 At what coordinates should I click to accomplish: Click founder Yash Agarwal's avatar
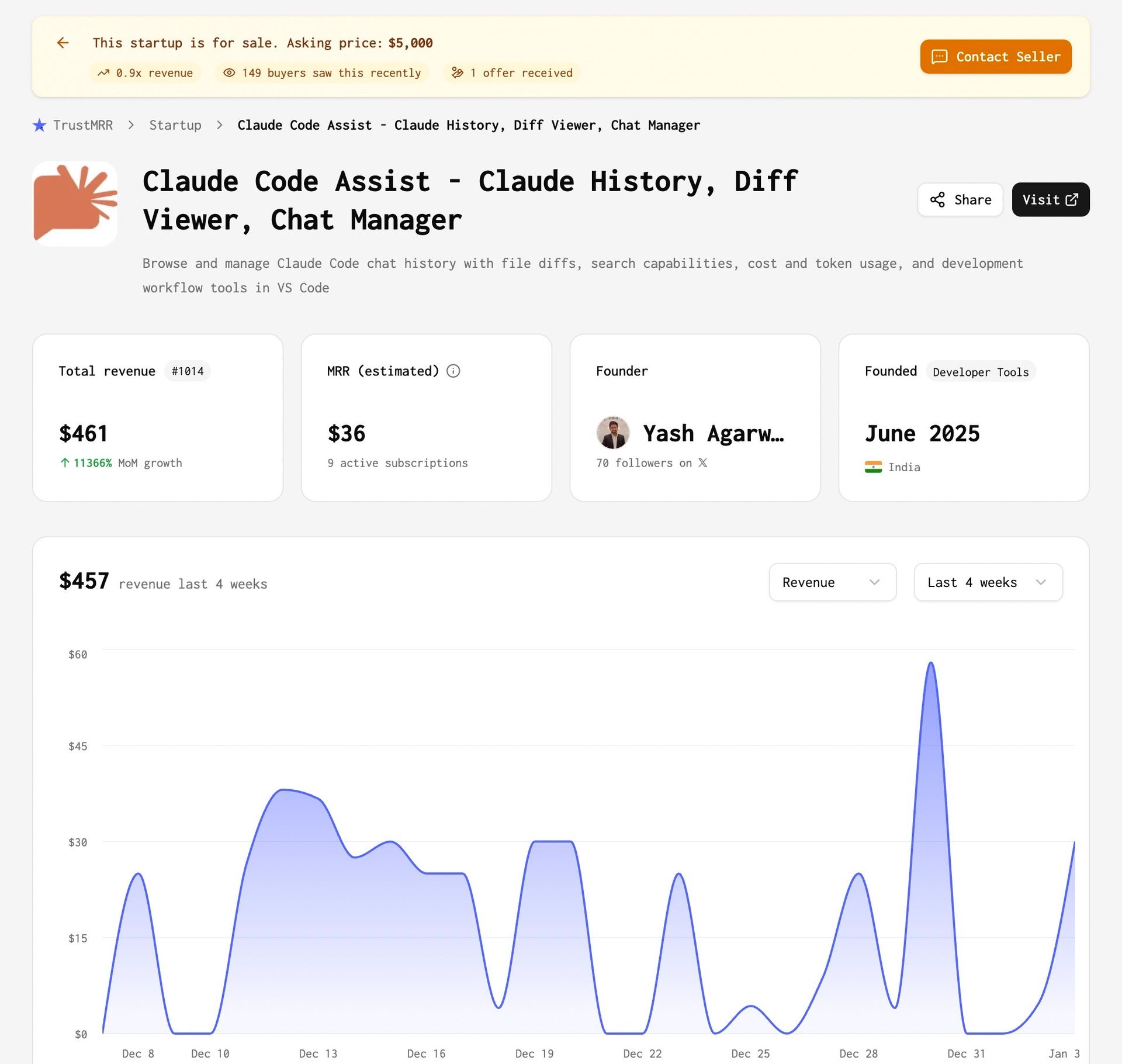coord(613,433)
